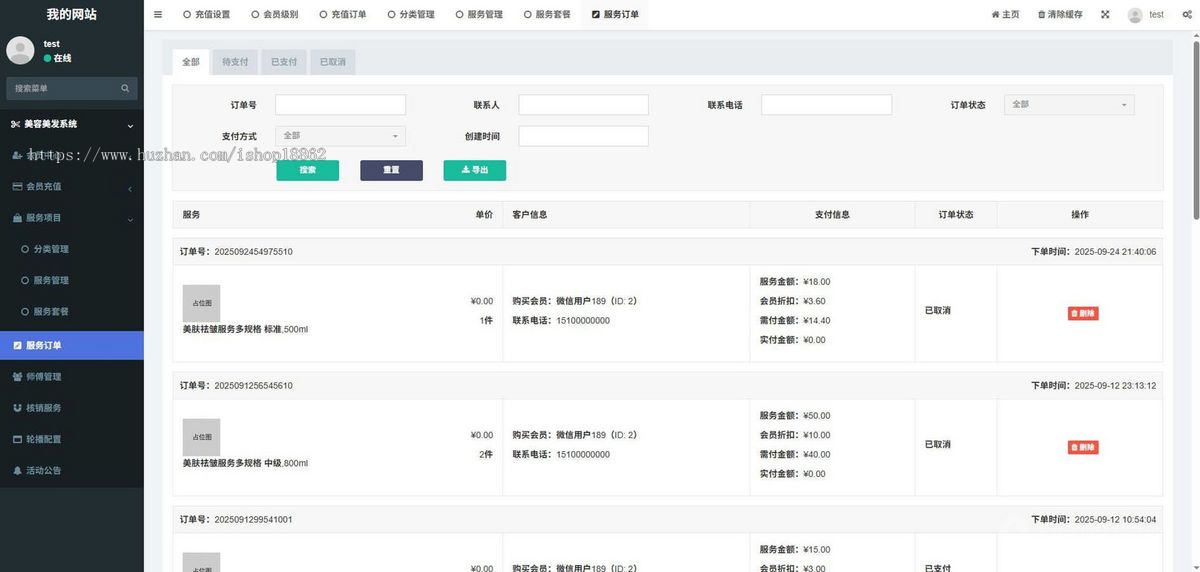Click the 我的网站 site title

[x=72, y=14]
